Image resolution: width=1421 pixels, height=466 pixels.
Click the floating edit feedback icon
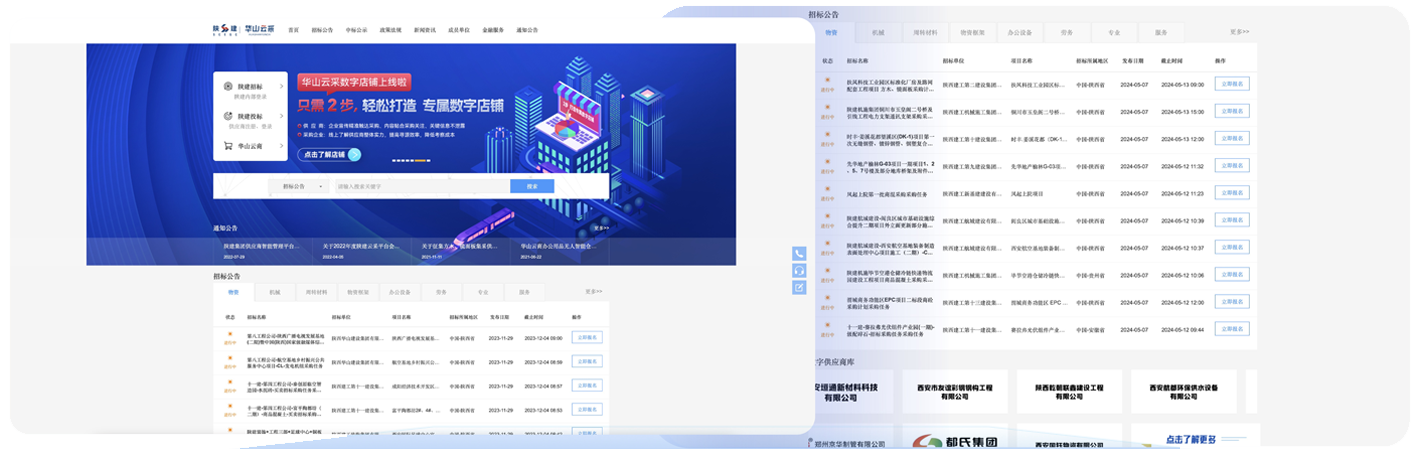click(799, 287)
